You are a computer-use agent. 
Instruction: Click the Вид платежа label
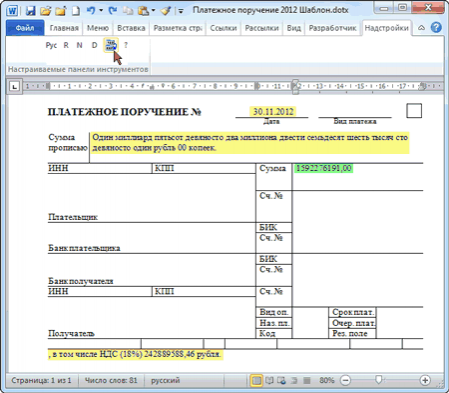[x=355, y=122]
